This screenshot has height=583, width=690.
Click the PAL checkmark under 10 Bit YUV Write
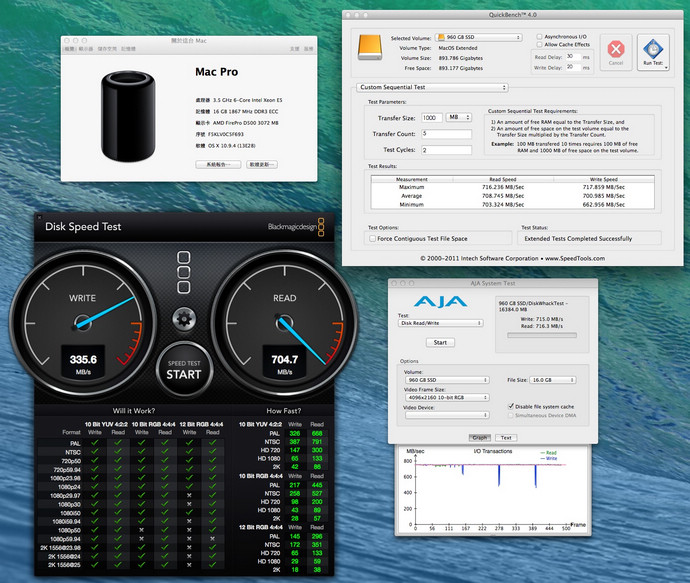(x=95, y=443)
